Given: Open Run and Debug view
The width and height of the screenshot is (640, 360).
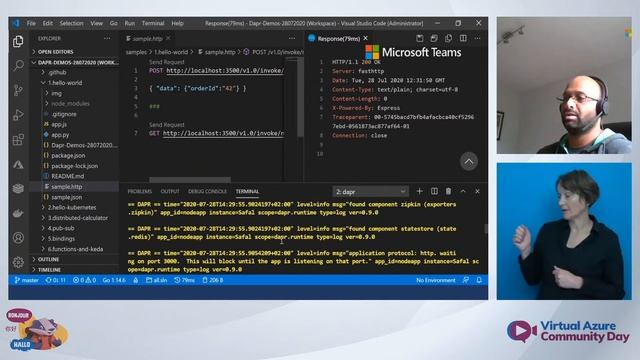Looking at the screenshot, I should point(18,115).
